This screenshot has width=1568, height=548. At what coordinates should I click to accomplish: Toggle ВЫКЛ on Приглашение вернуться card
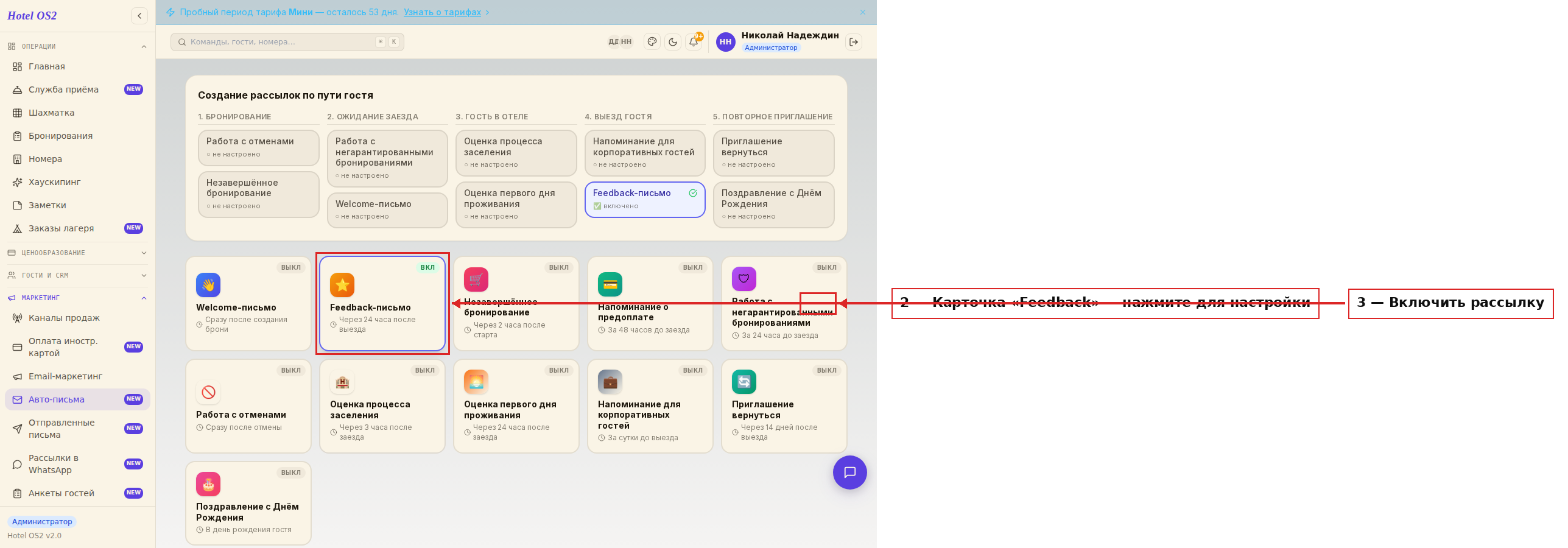click(827, 370)
